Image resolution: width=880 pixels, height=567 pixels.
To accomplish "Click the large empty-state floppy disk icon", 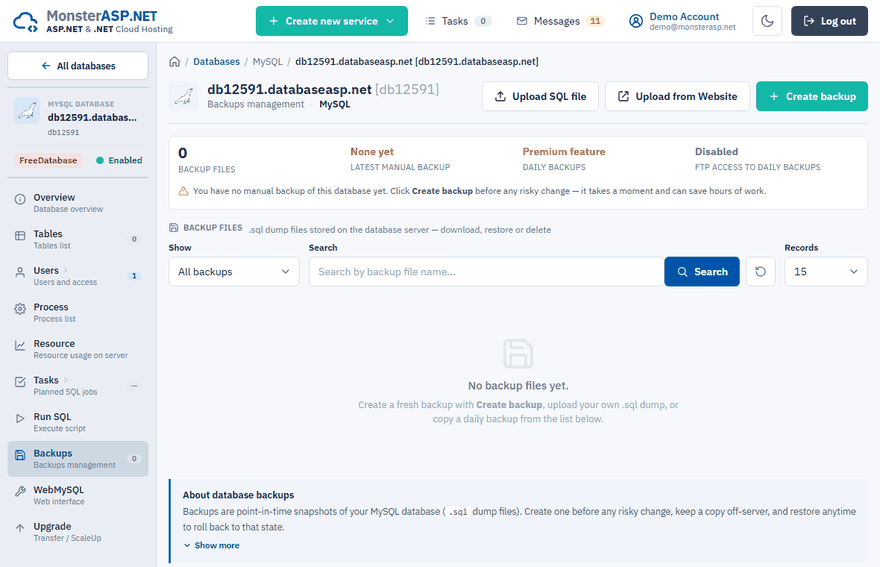I will (x=518, y=354).
